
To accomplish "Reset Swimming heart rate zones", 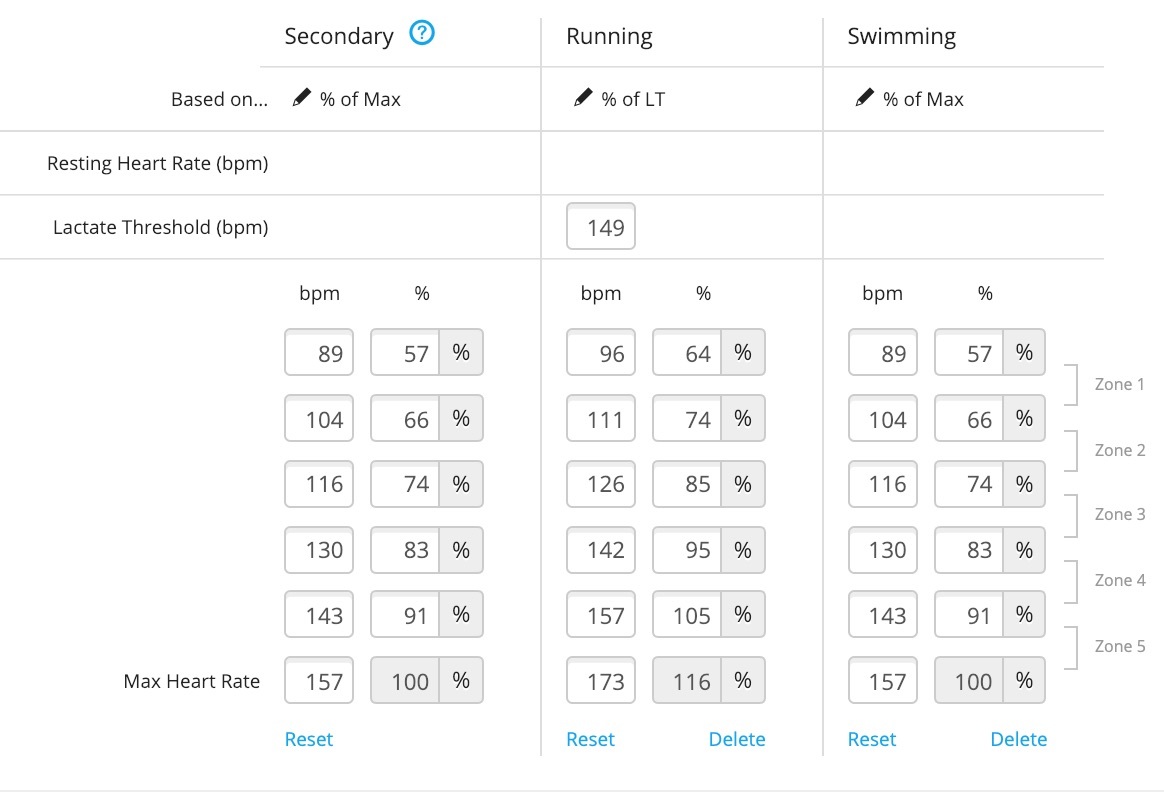I will coord(872,739).
